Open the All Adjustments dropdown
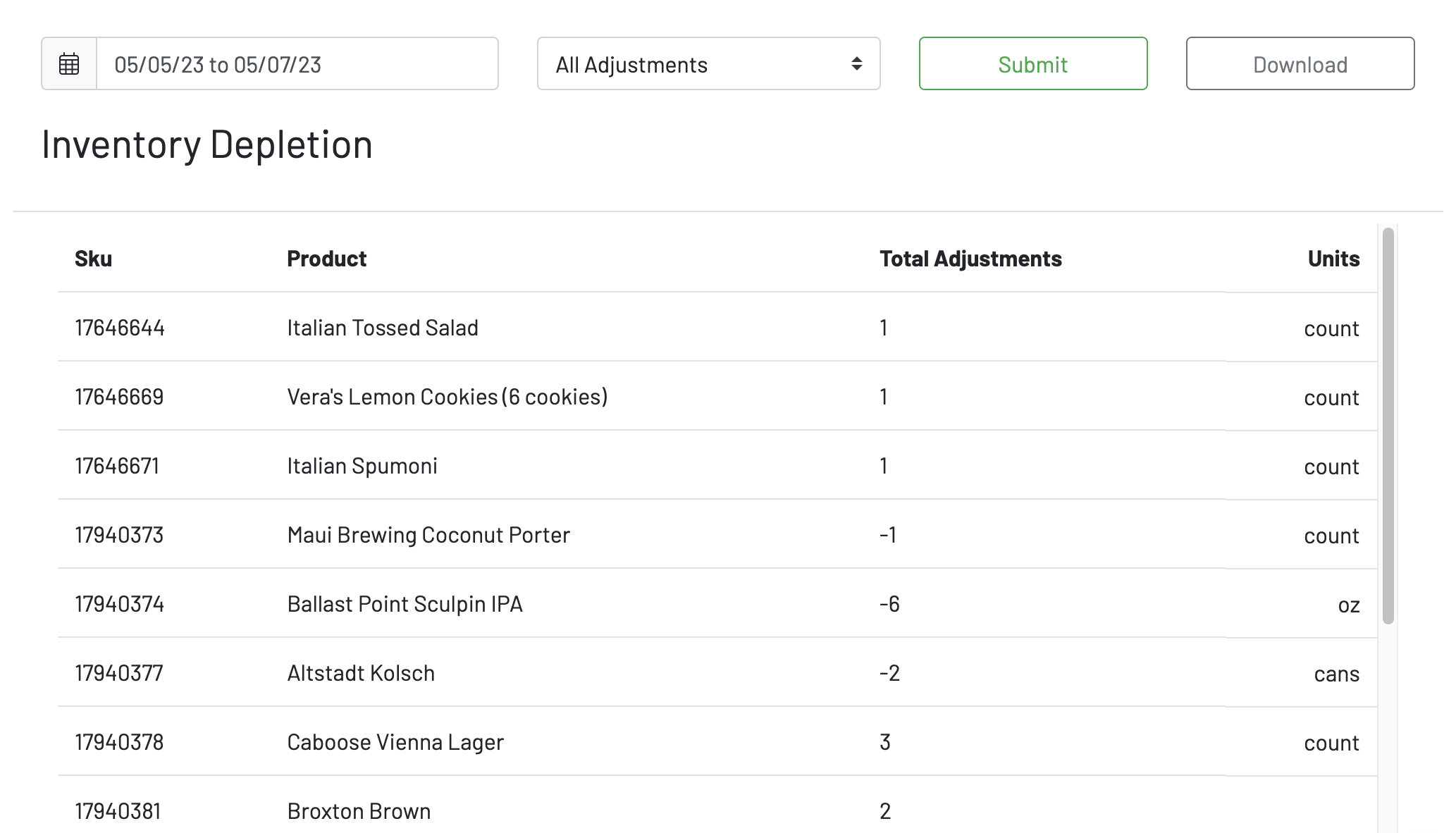The height and width of the screenshot is (833, 1456). 708,64
